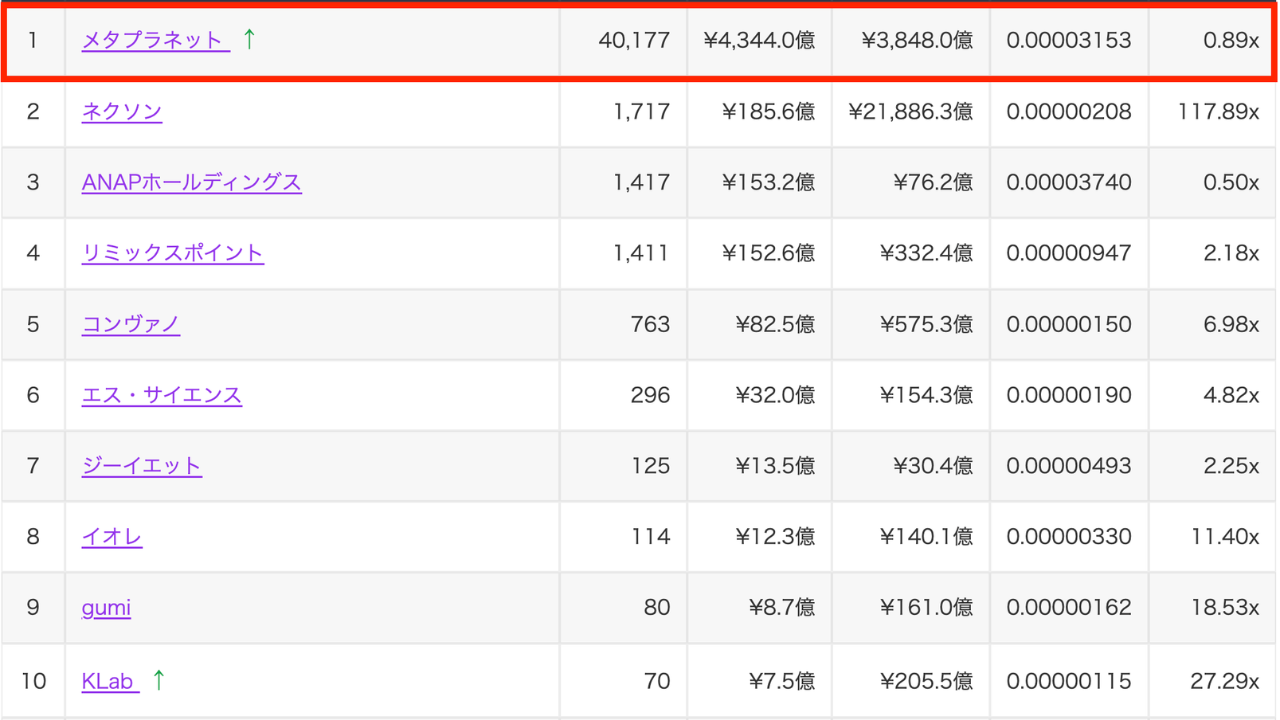Select the ¥152.6億 value cell

(768, 254)
